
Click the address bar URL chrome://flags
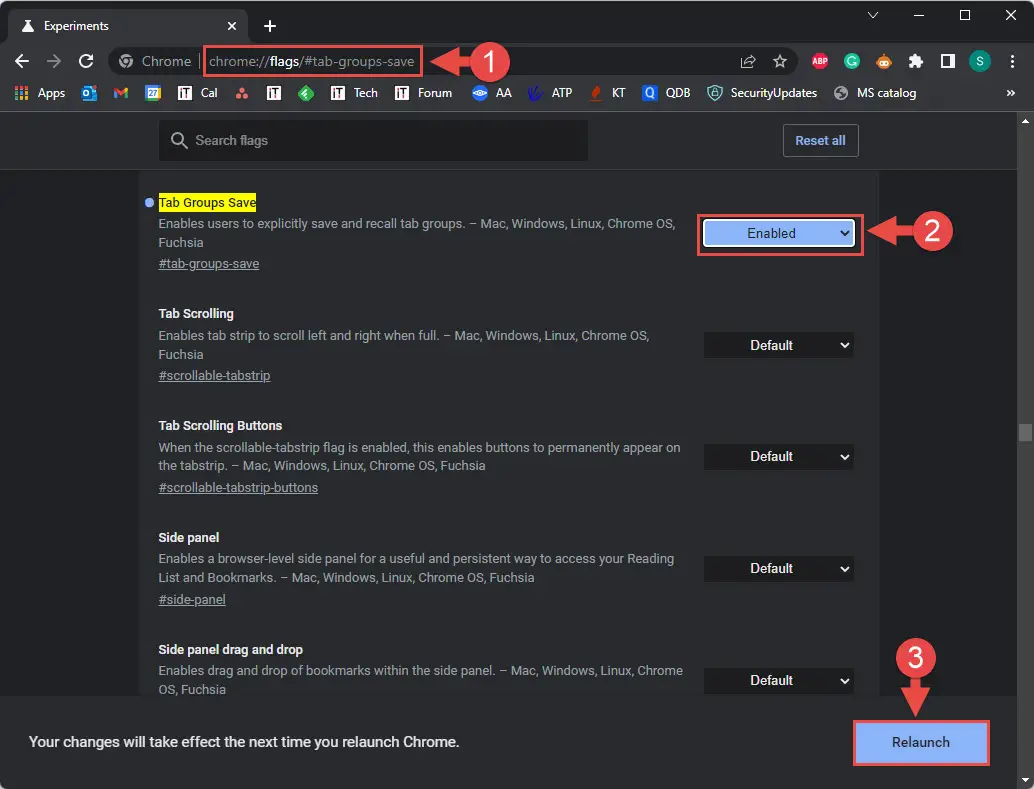click(x=312, y=61)
